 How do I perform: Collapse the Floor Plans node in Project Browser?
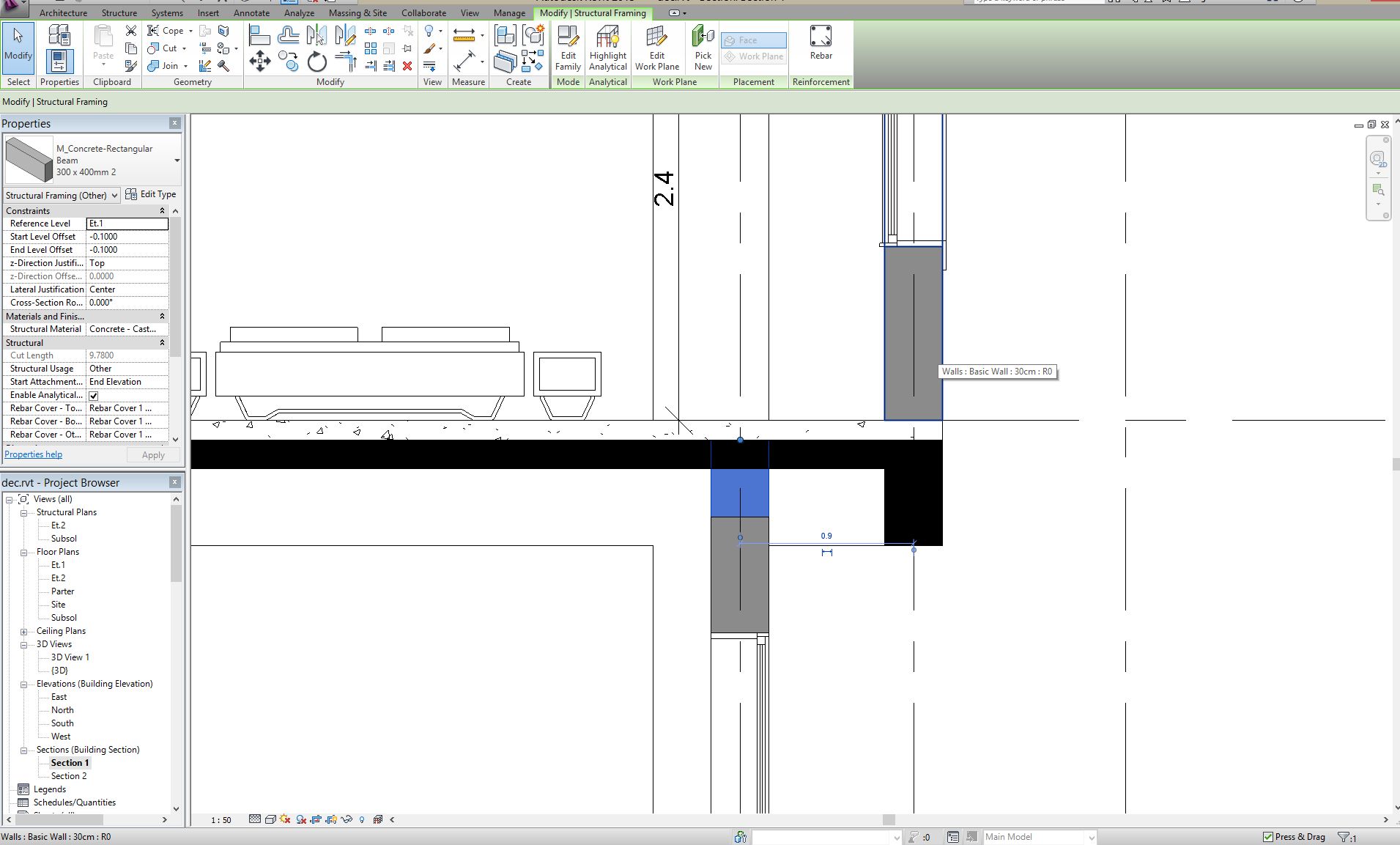[x=23, y=551]
